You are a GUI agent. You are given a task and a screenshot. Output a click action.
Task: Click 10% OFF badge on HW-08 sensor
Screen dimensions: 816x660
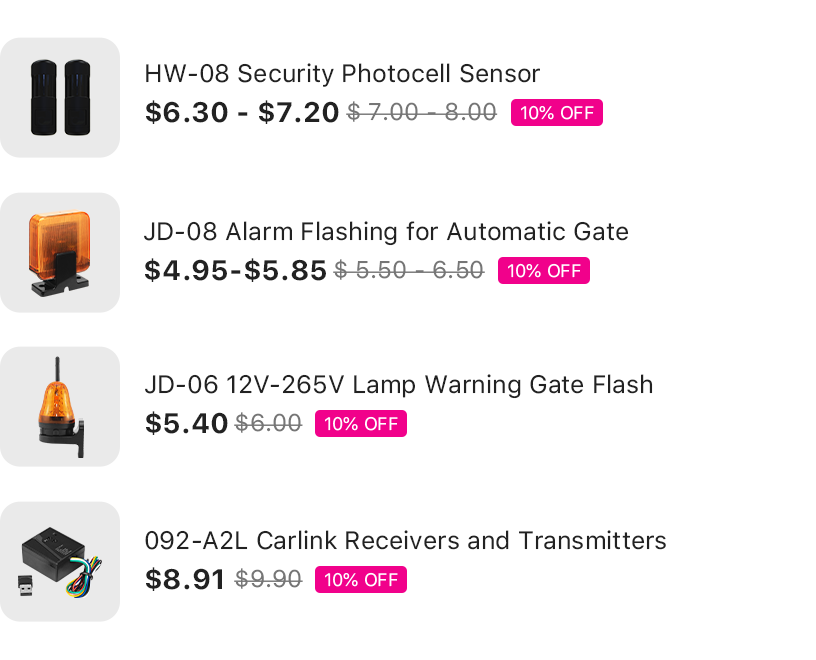pos(557,112)
